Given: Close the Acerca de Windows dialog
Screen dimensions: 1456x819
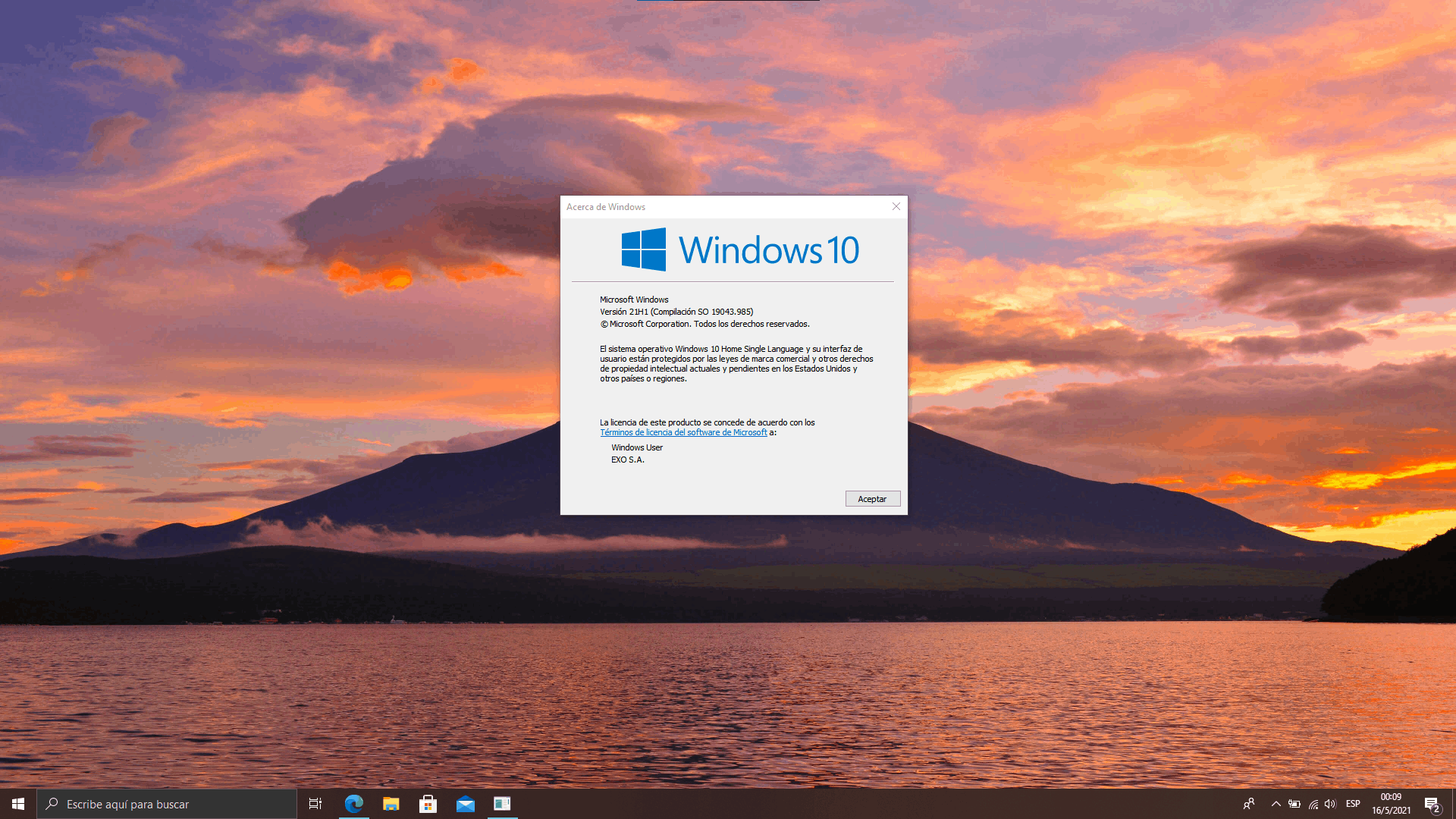Looking at the screenshot, I should click(896, 206).
